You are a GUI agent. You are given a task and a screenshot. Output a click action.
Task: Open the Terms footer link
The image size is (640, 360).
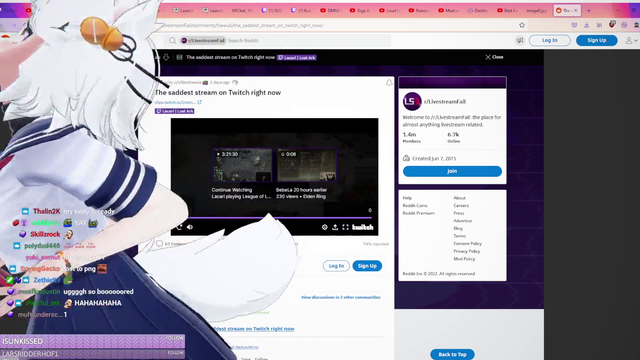pyautogui.click(x=459, y=236)
